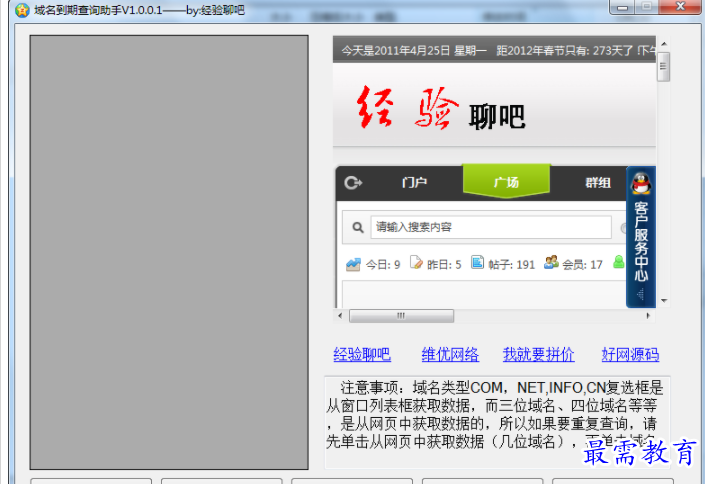Image resolution: width=705 pixels, height=484 pixels.
Task: Open the 门户 tab
Action: pos(415,183)
